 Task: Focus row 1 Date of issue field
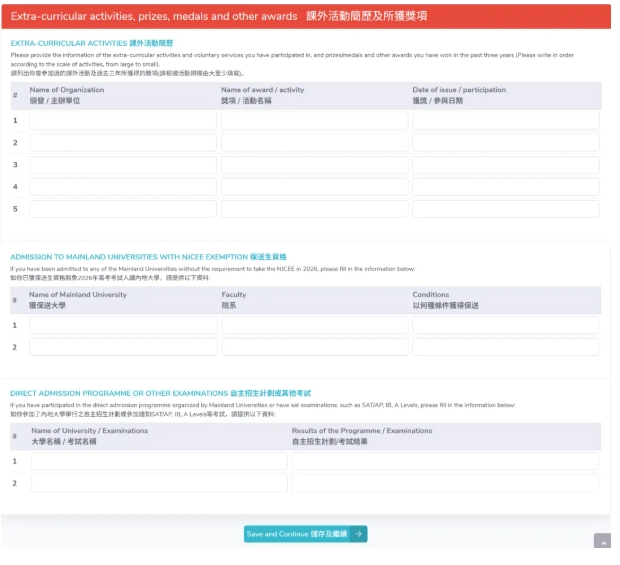coord(505,120)
